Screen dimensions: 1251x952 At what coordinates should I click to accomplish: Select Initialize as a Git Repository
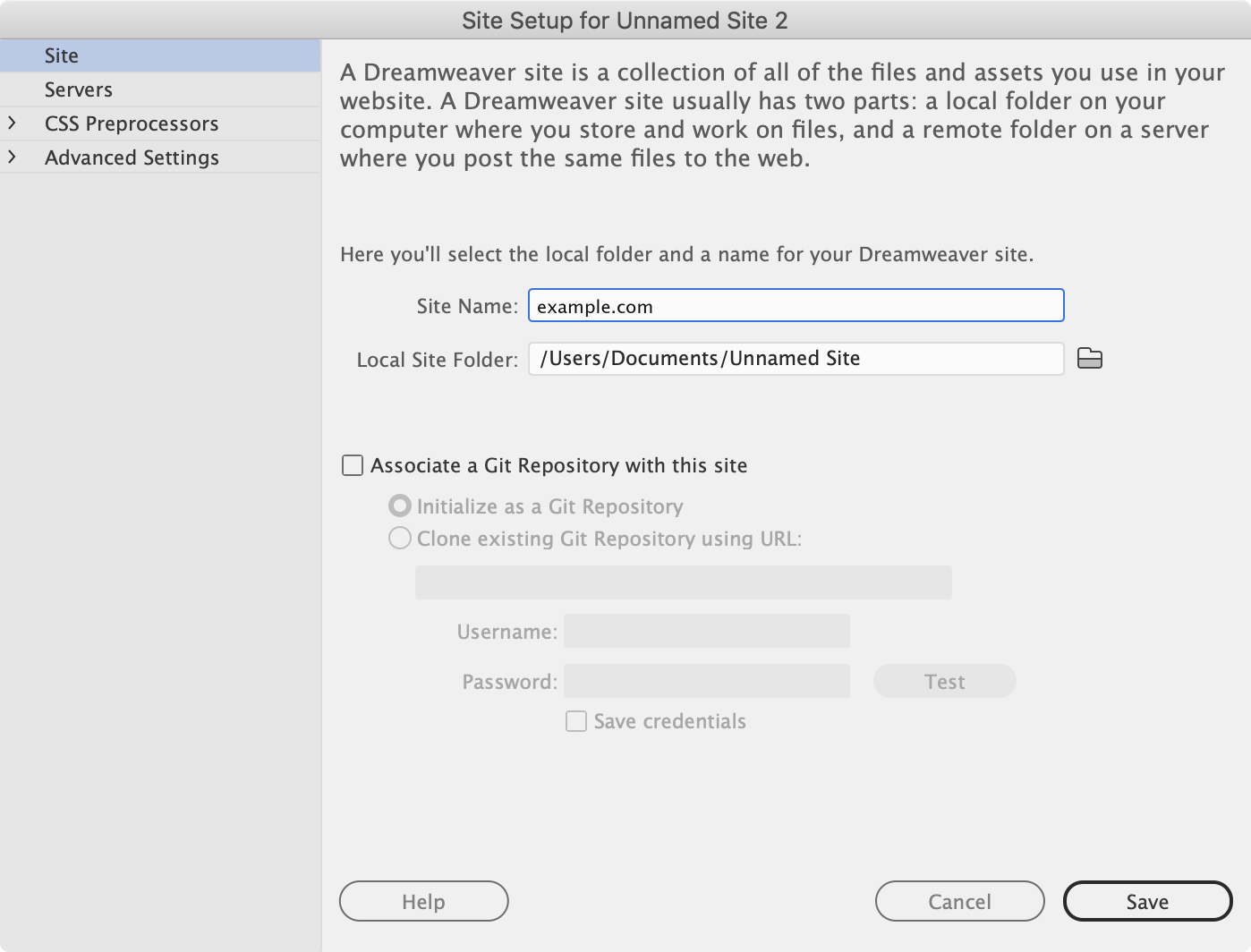pyautogui.click(x=399, y=506)
